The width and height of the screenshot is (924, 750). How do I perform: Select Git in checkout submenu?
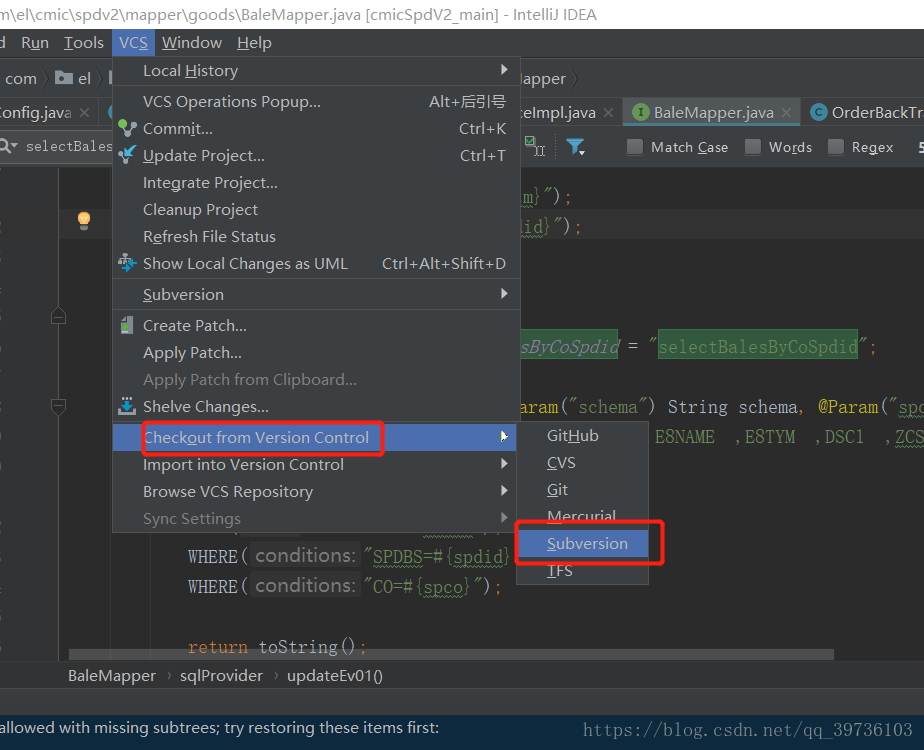(x=582, y=490)
